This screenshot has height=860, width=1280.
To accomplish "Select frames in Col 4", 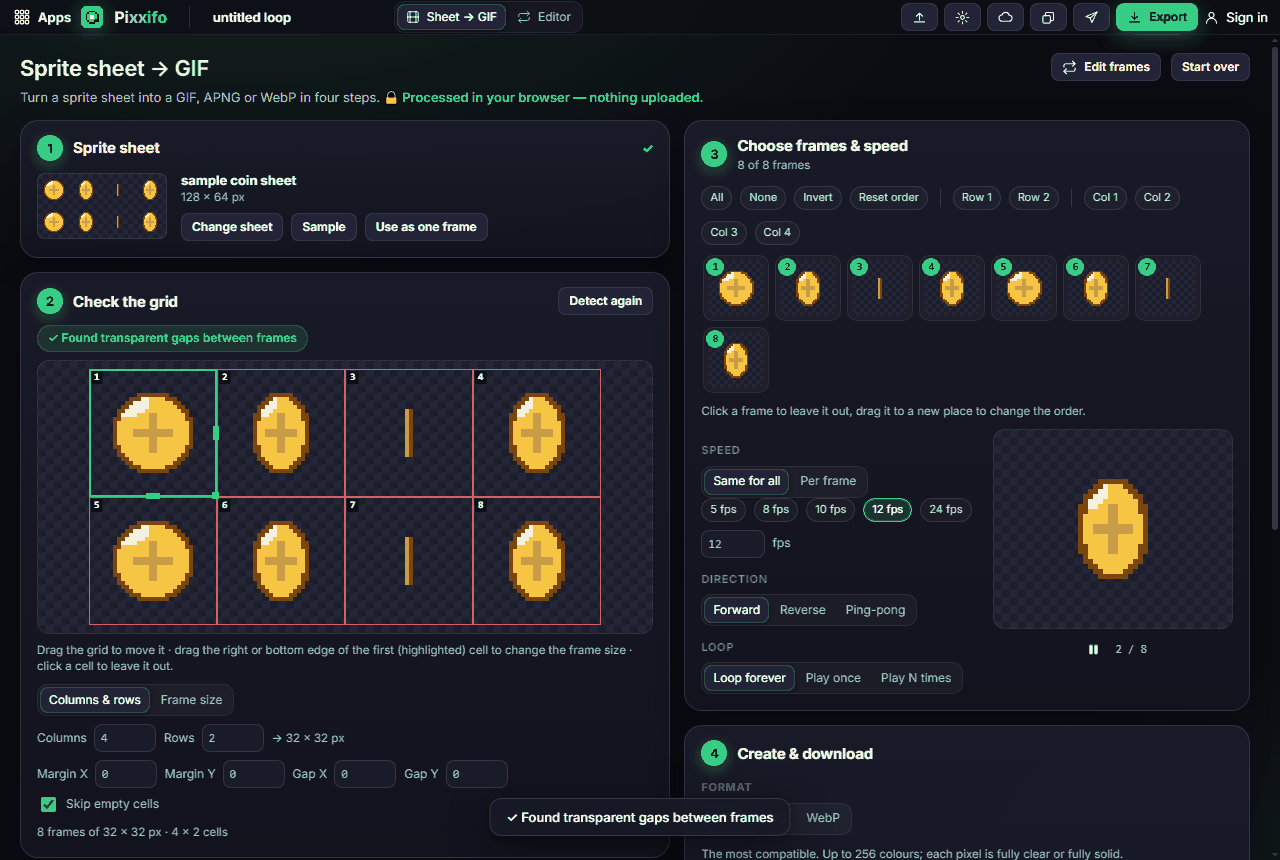I will tap(777, 232).
